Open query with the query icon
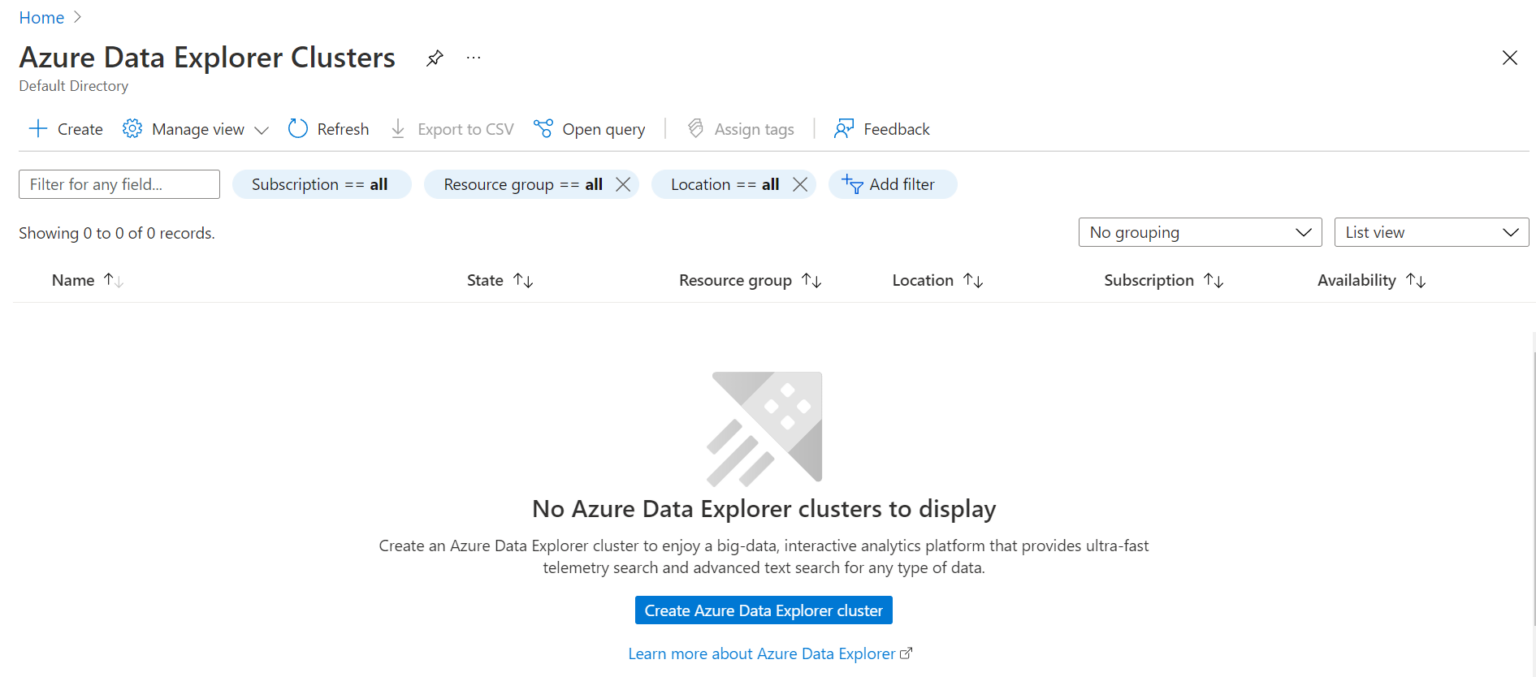1536x677 pixels. (543, 128)
